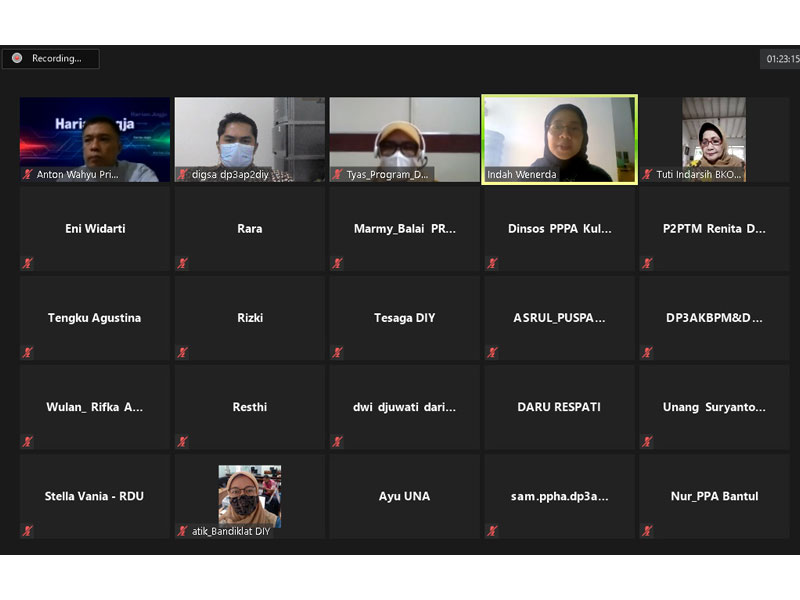Select the Tyas_Program video tile
Image resolution: width=800 pixels, height=600 pixels.
coord(404,139)
